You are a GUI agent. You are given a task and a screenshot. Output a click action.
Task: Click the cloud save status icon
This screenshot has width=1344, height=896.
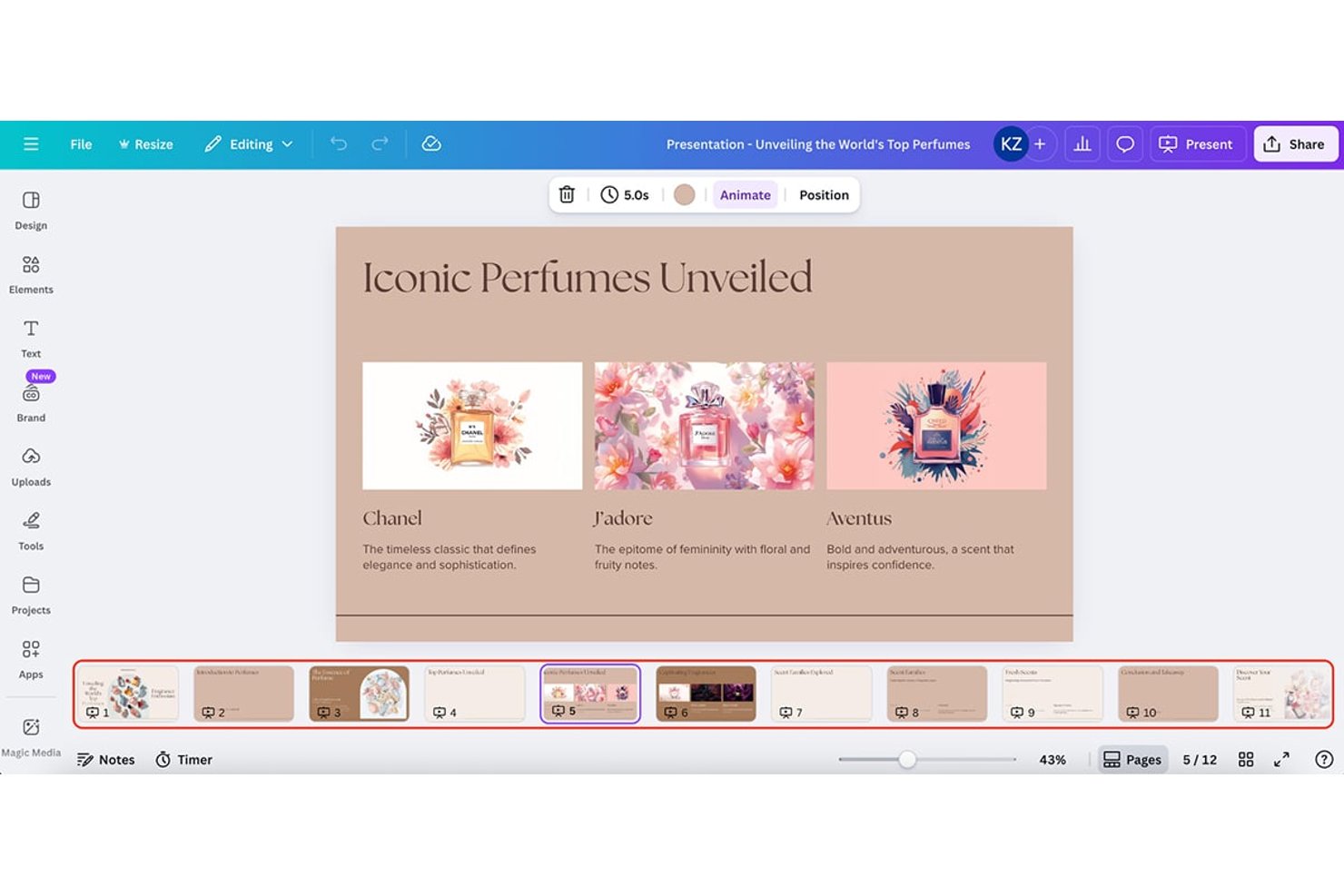point(431,143)
